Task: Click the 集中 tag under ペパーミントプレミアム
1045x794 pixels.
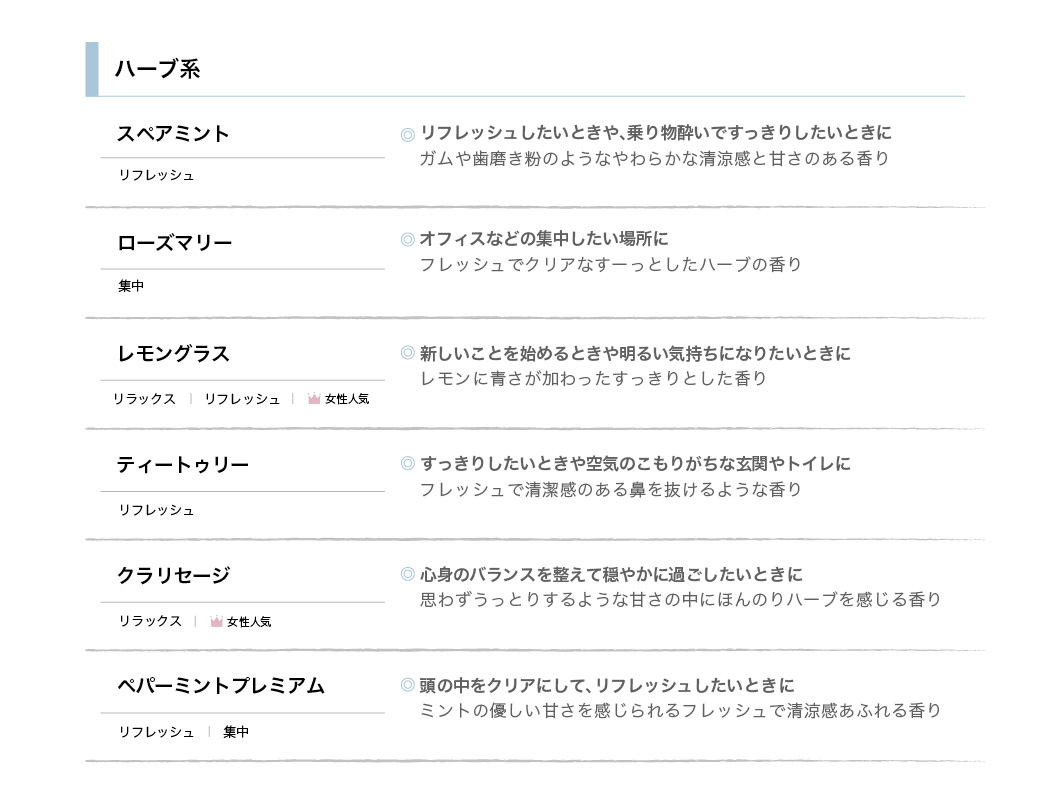Action: [236, 732]
